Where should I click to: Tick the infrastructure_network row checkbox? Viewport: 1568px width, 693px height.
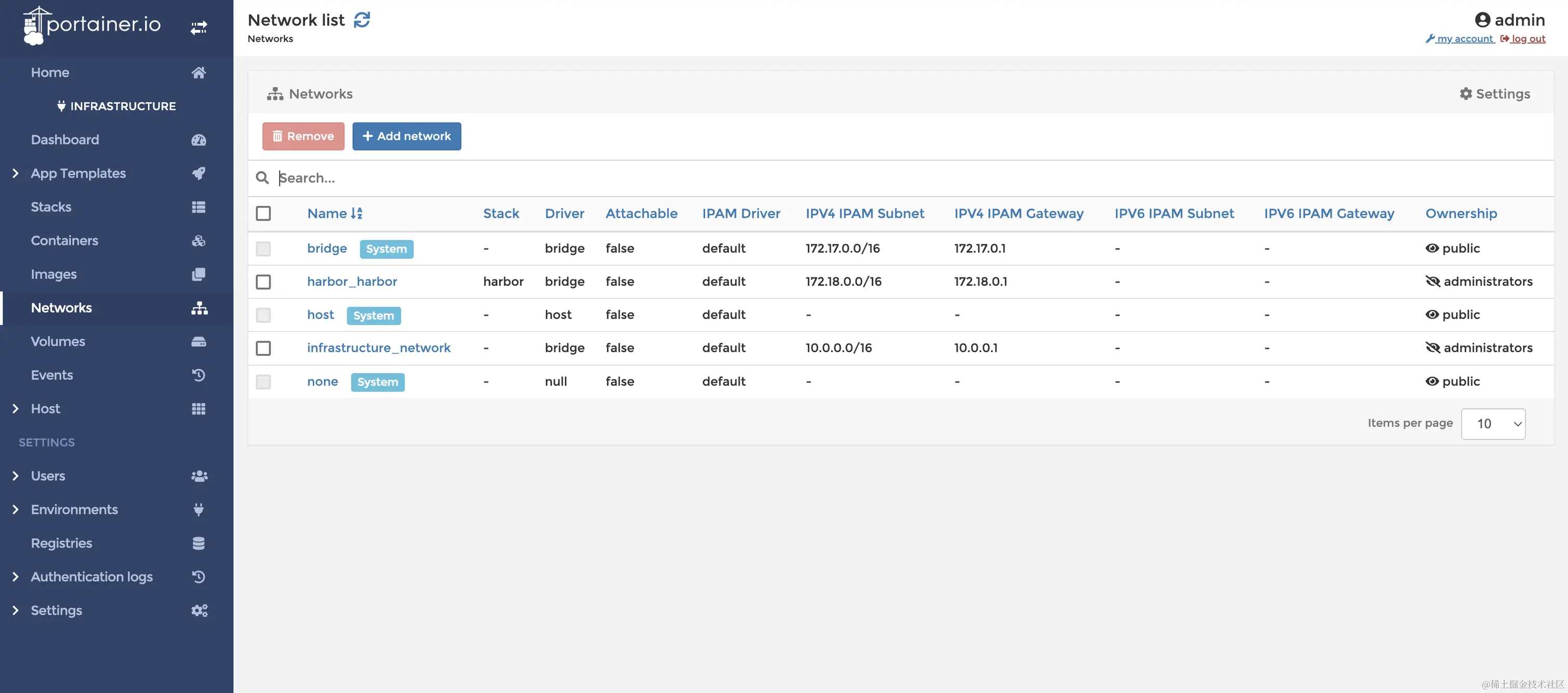pos(263,349)
